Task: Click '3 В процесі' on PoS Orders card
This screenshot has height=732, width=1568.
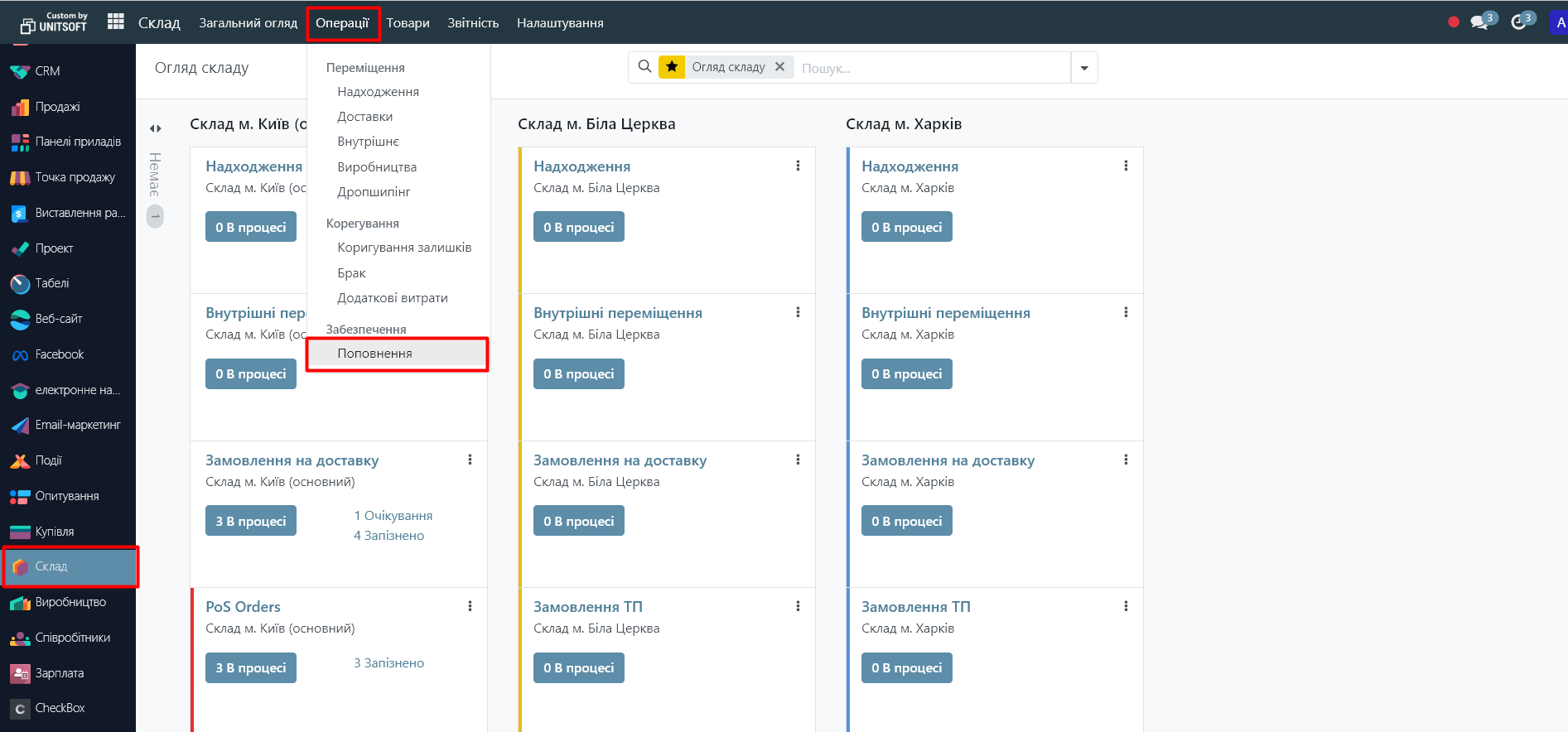Action: pos(250,668)
